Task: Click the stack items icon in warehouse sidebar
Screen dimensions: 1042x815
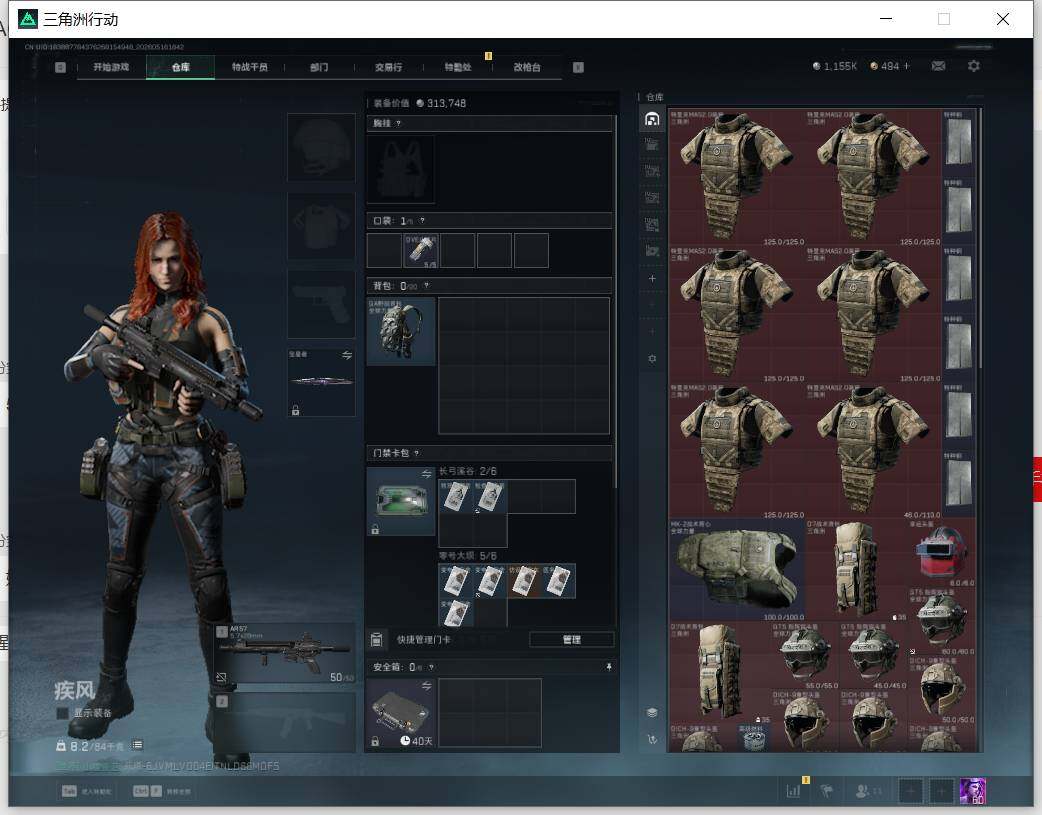Action: (x=652, y=713)
